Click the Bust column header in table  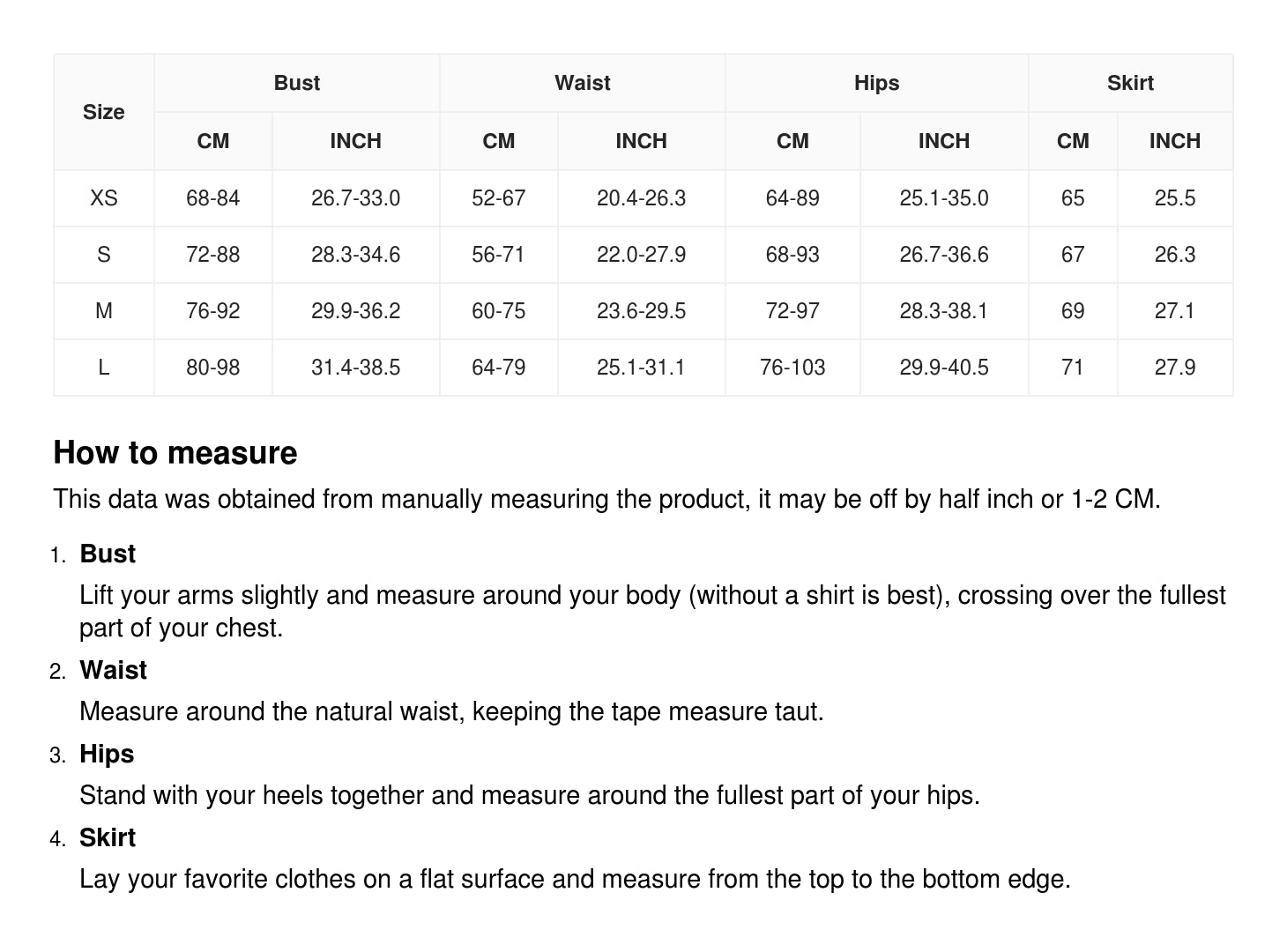click(x=297, y=83)
